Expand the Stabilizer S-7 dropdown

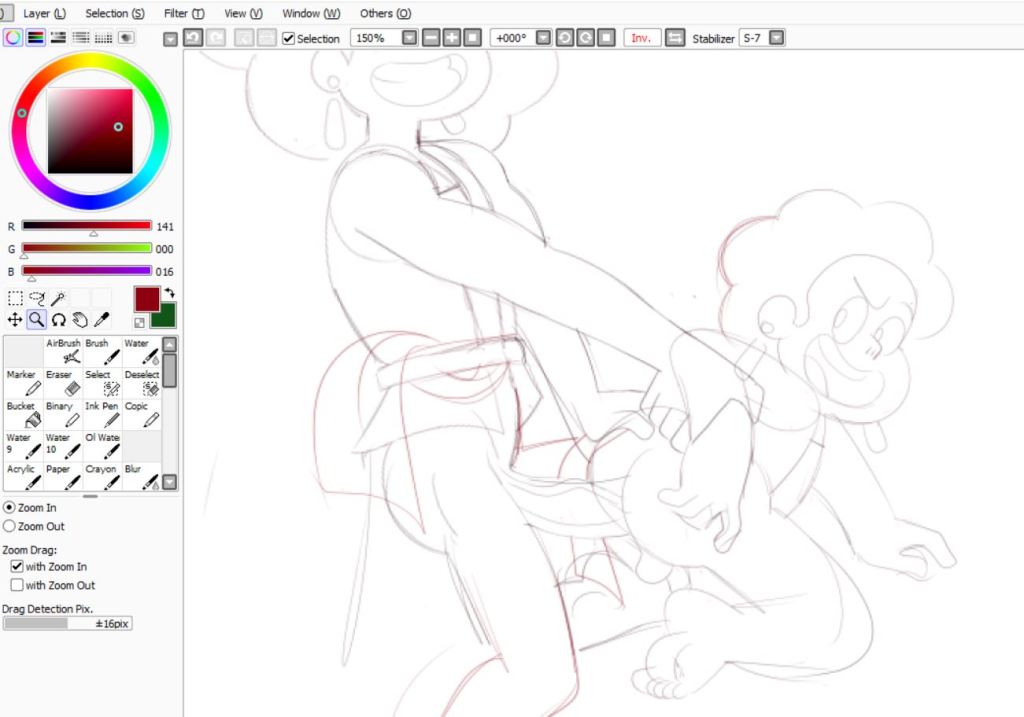coord(776,38)
